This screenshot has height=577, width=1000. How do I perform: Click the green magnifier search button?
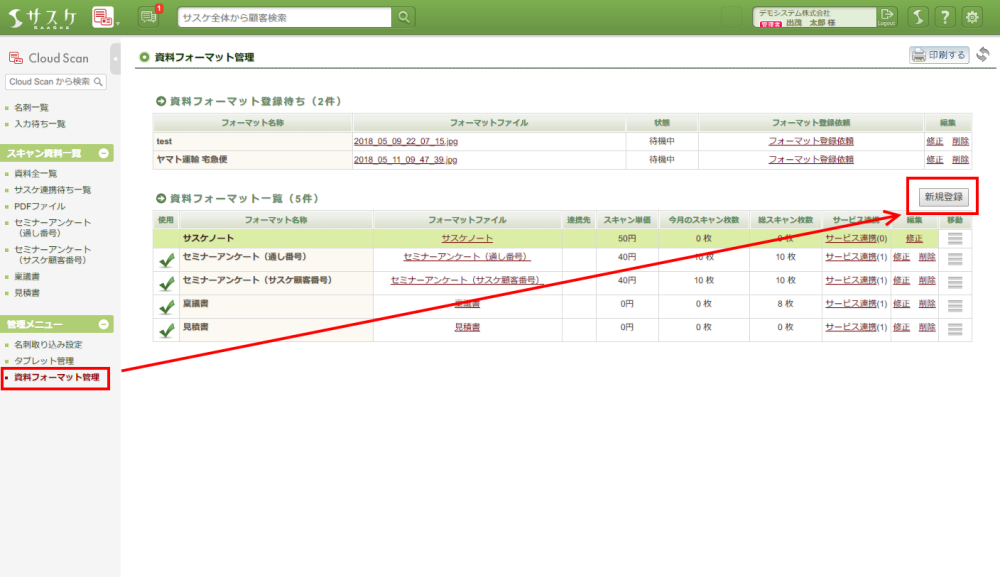403,17
